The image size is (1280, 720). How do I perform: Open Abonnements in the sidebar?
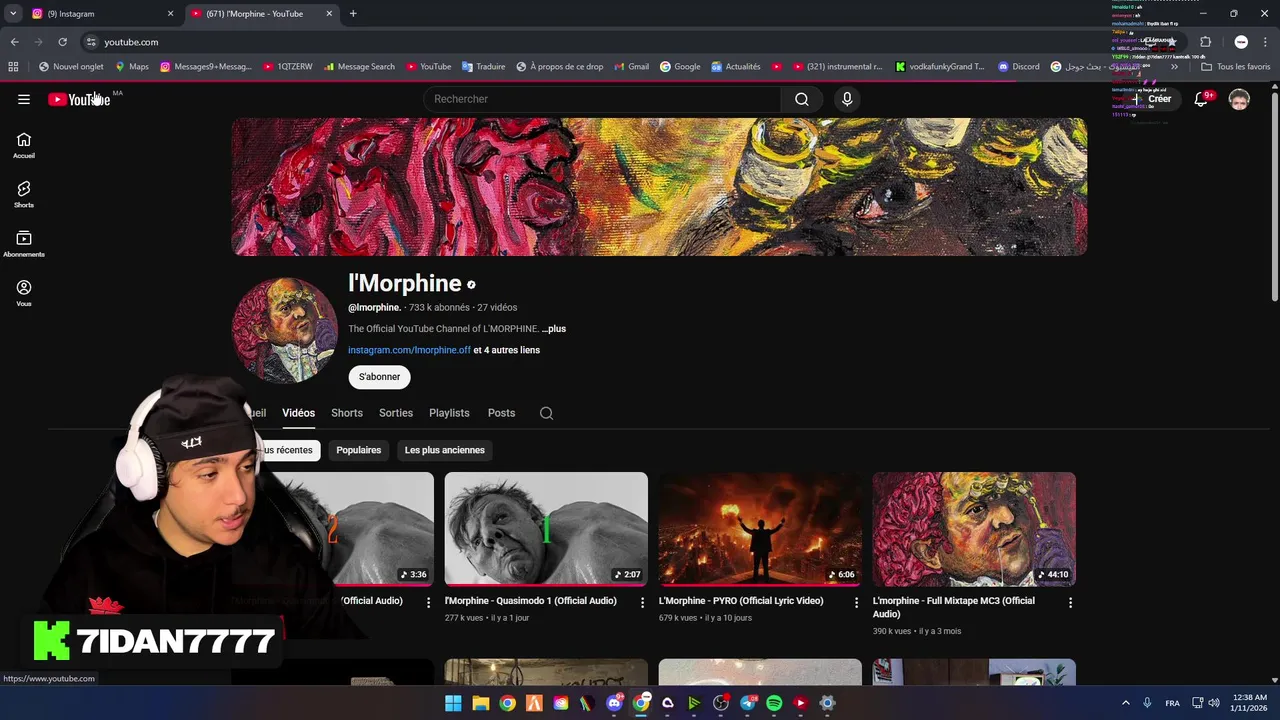24,244
